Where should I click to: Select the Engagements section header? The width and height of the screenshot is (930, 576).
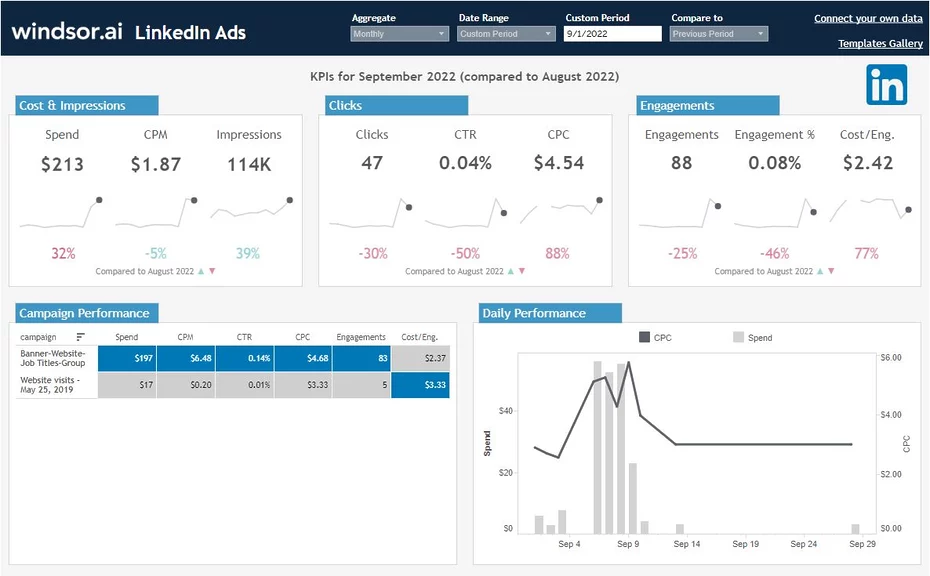pos(708,105)
